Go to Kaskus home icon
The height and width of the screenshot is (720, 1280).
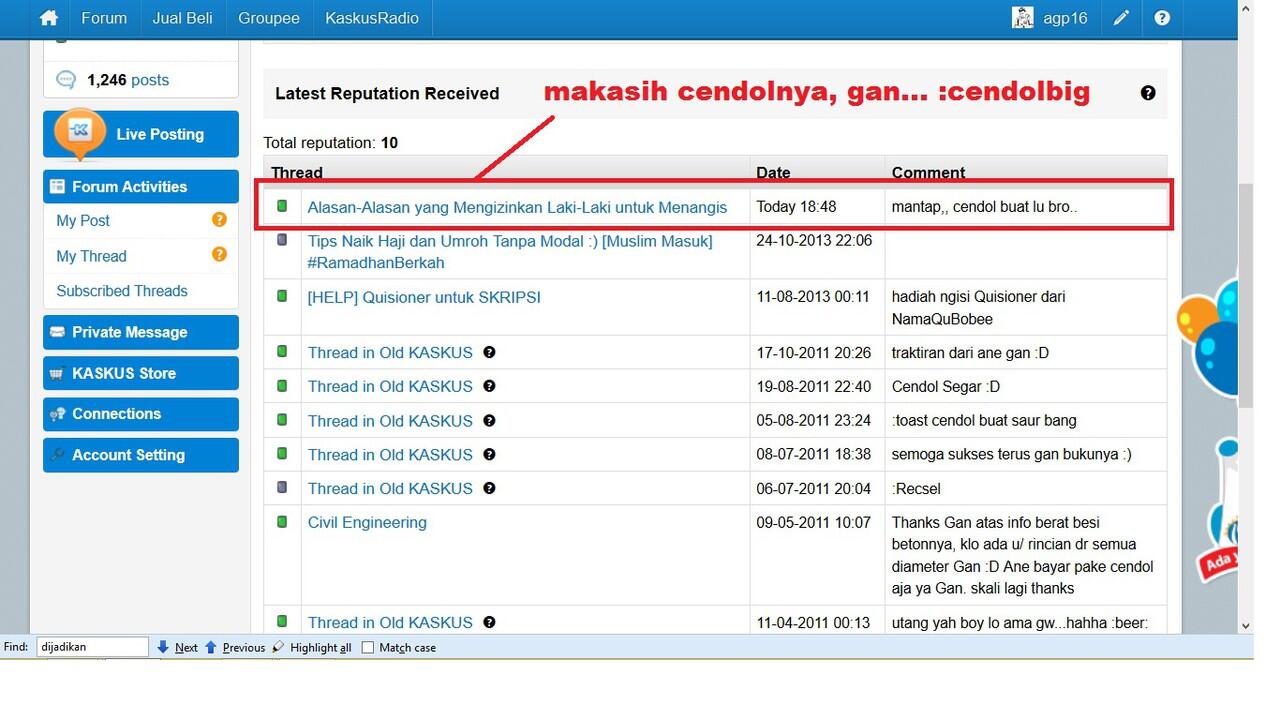[x=48, y=18]
